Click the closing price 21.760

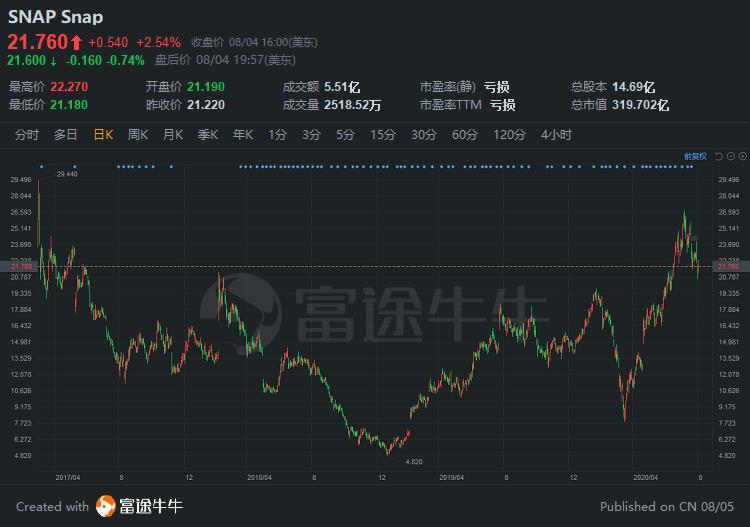click(x=37, y=42)
